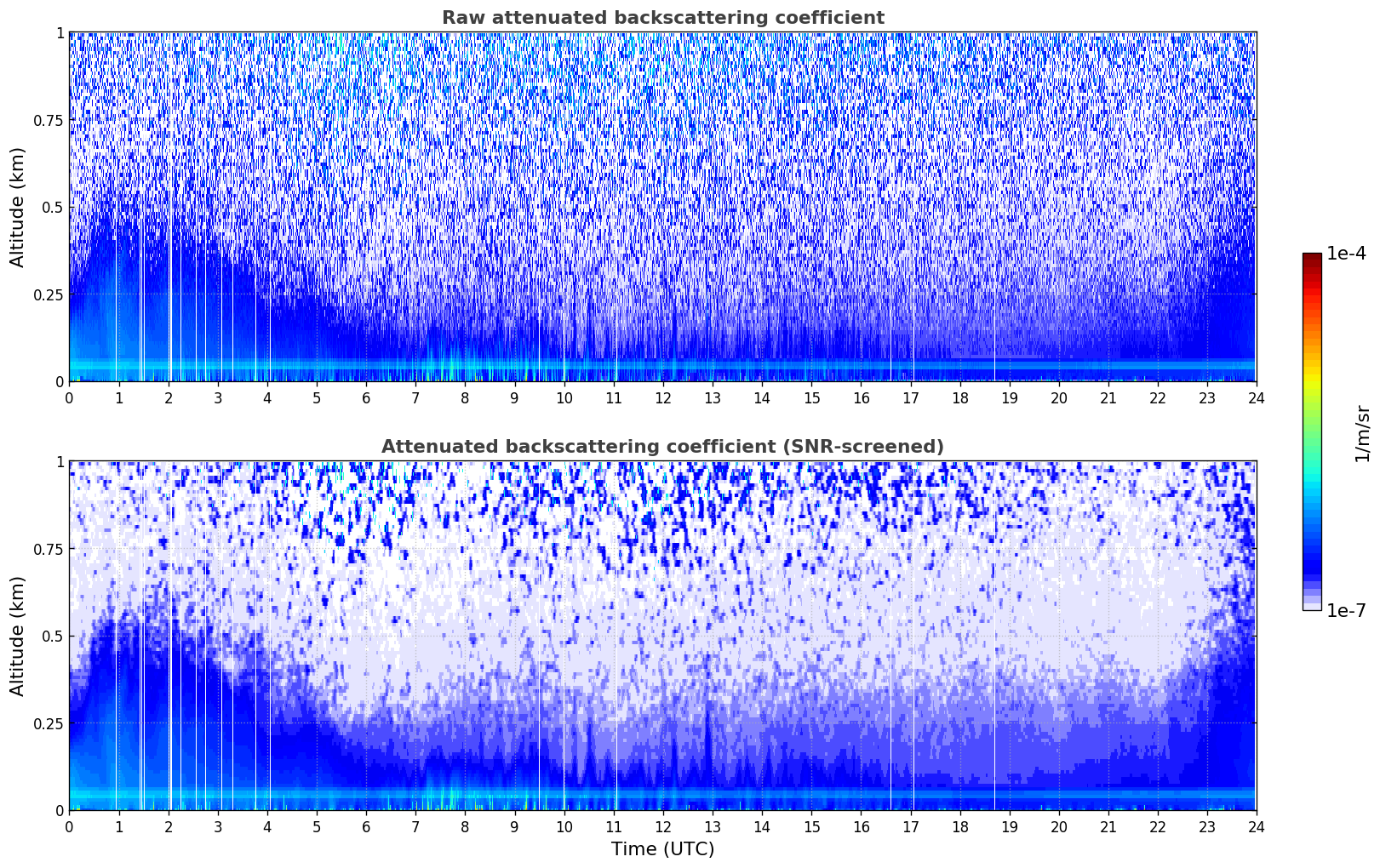
Task: Click the top plot 'Altitude (km)' axis label
Action: pyautogui.click(x=18, y=207)
